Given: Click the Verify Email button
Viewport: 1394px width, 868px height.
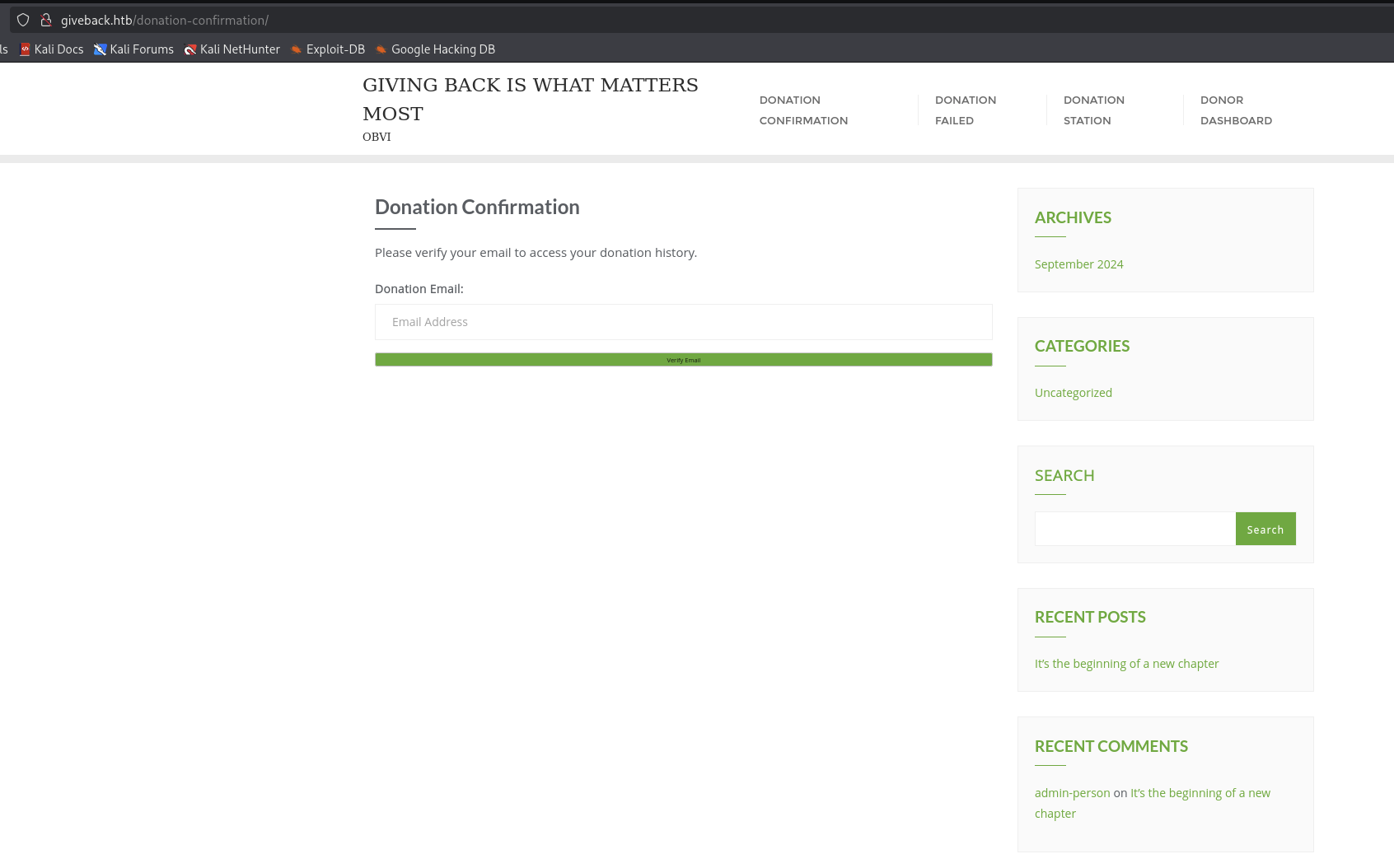Looking at the screenshot, I should coord(683,359).
